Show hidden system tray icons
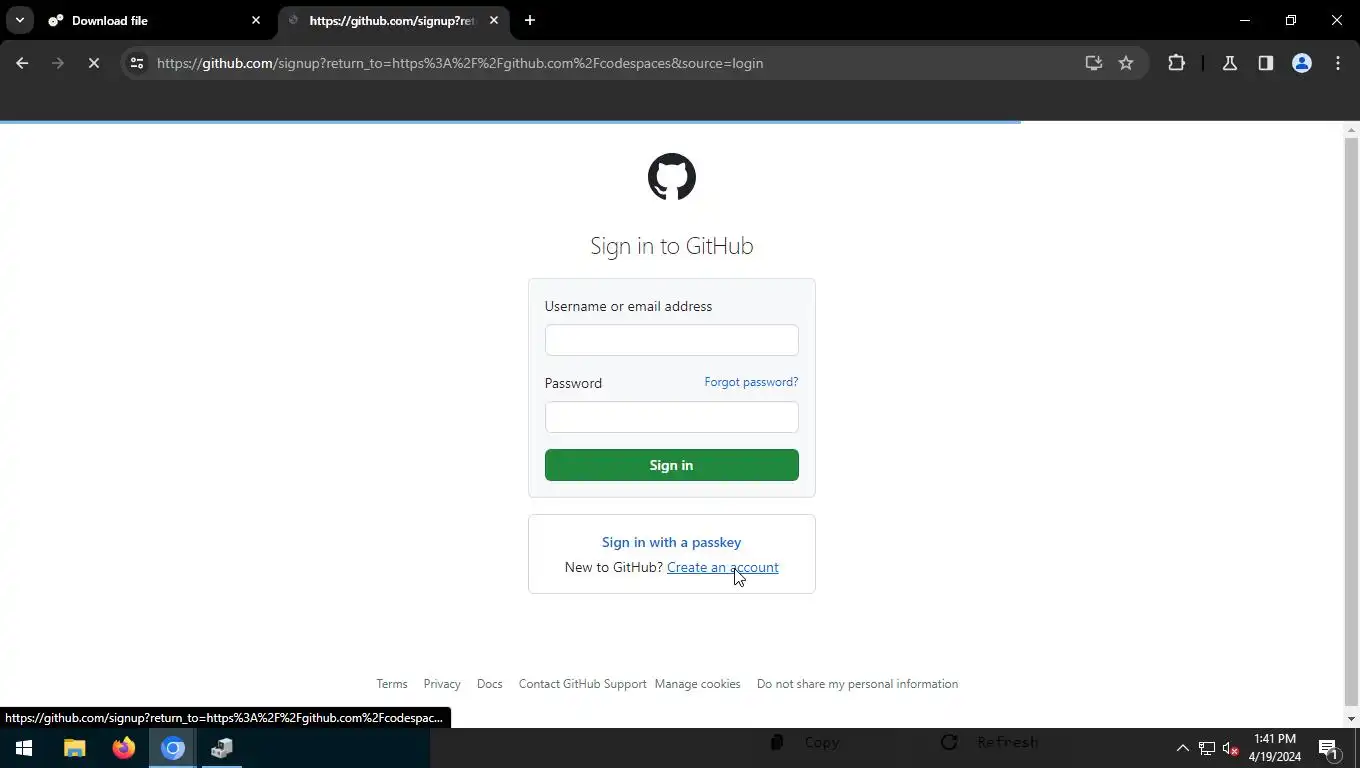Screen dimensions: 1360x768 pyautogui.click(x=1182, y=748)
